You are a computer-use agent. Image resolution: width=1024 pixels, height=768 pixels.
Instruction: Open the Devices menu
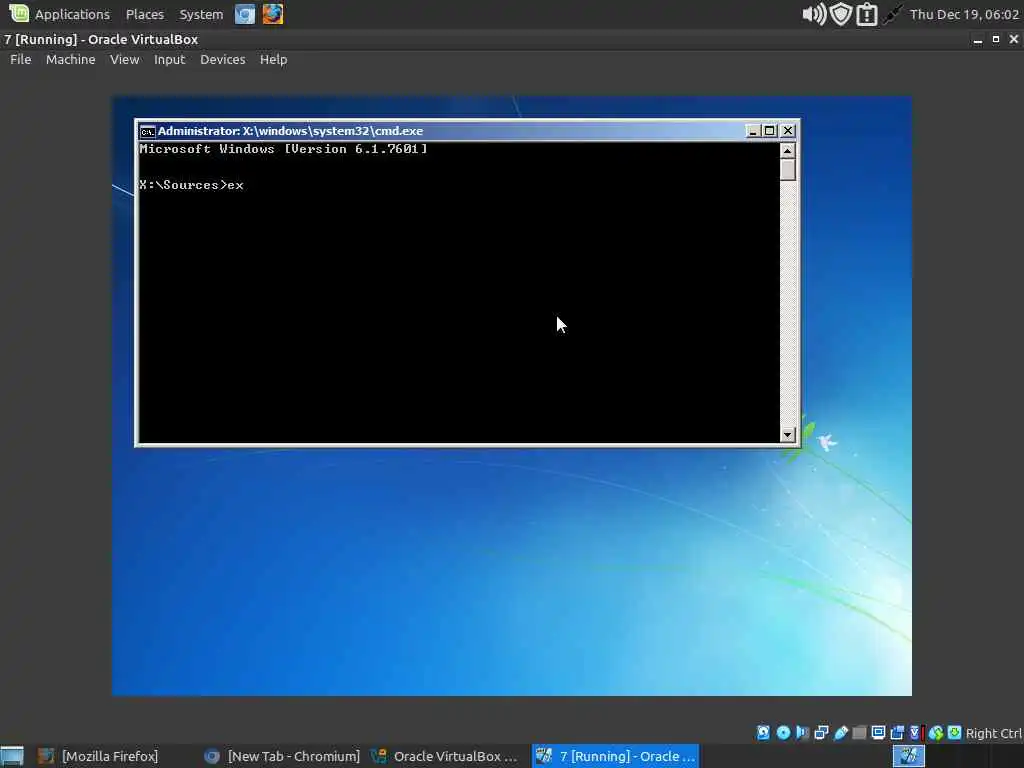222,59
